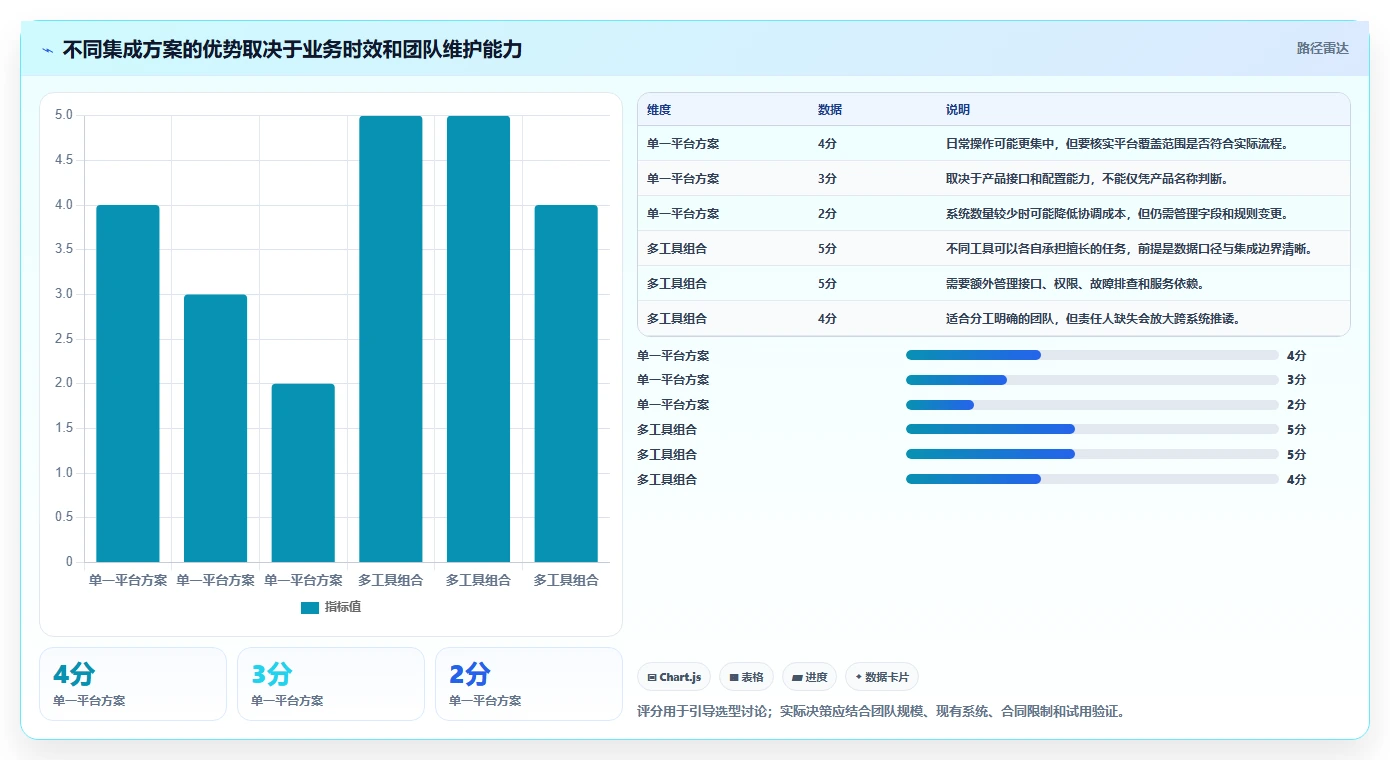Click the shortest chart bar at value 2.0
Image resolution: width=1390 pixels, height=760 pixels.
click(x=303, y=473)
